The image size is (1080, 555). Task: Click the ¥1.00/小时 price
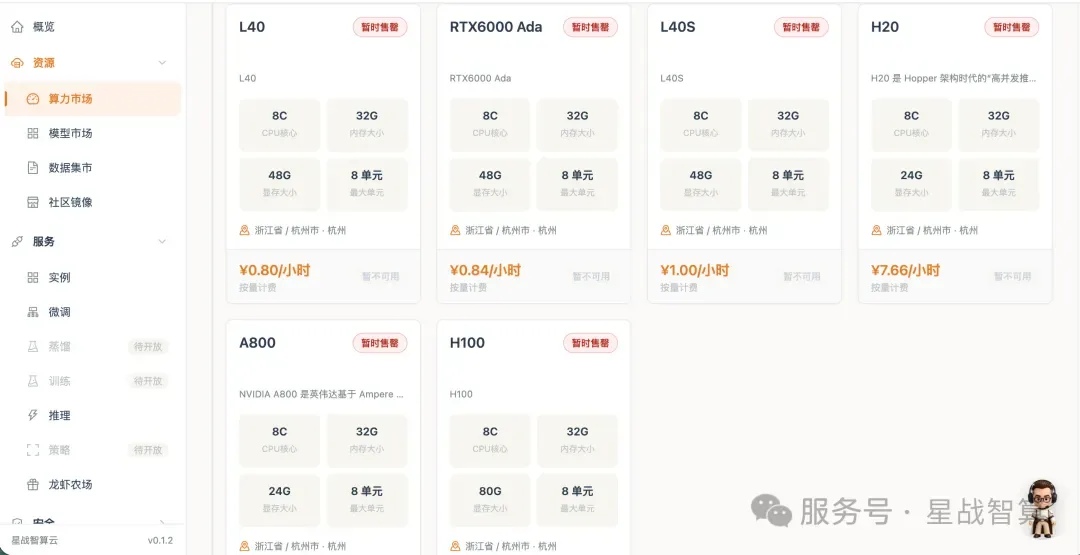tap(695, 270)
